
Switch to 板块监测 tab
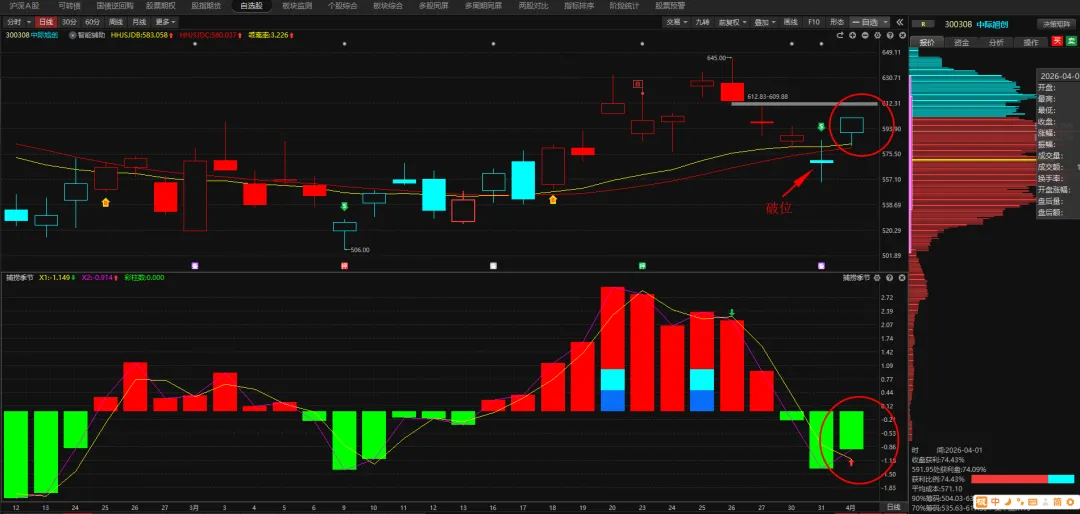coord(297,6)
